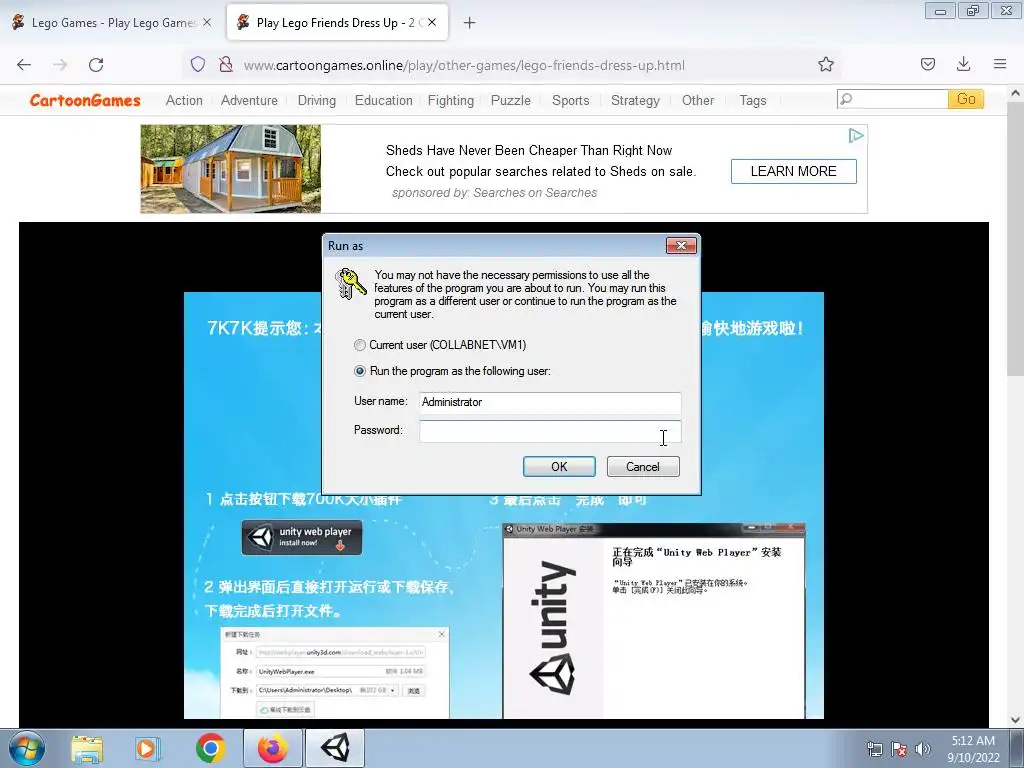Click the Unity taskbar icon
The width and height of the screenshot is (1024, 768).
[335, 748]
